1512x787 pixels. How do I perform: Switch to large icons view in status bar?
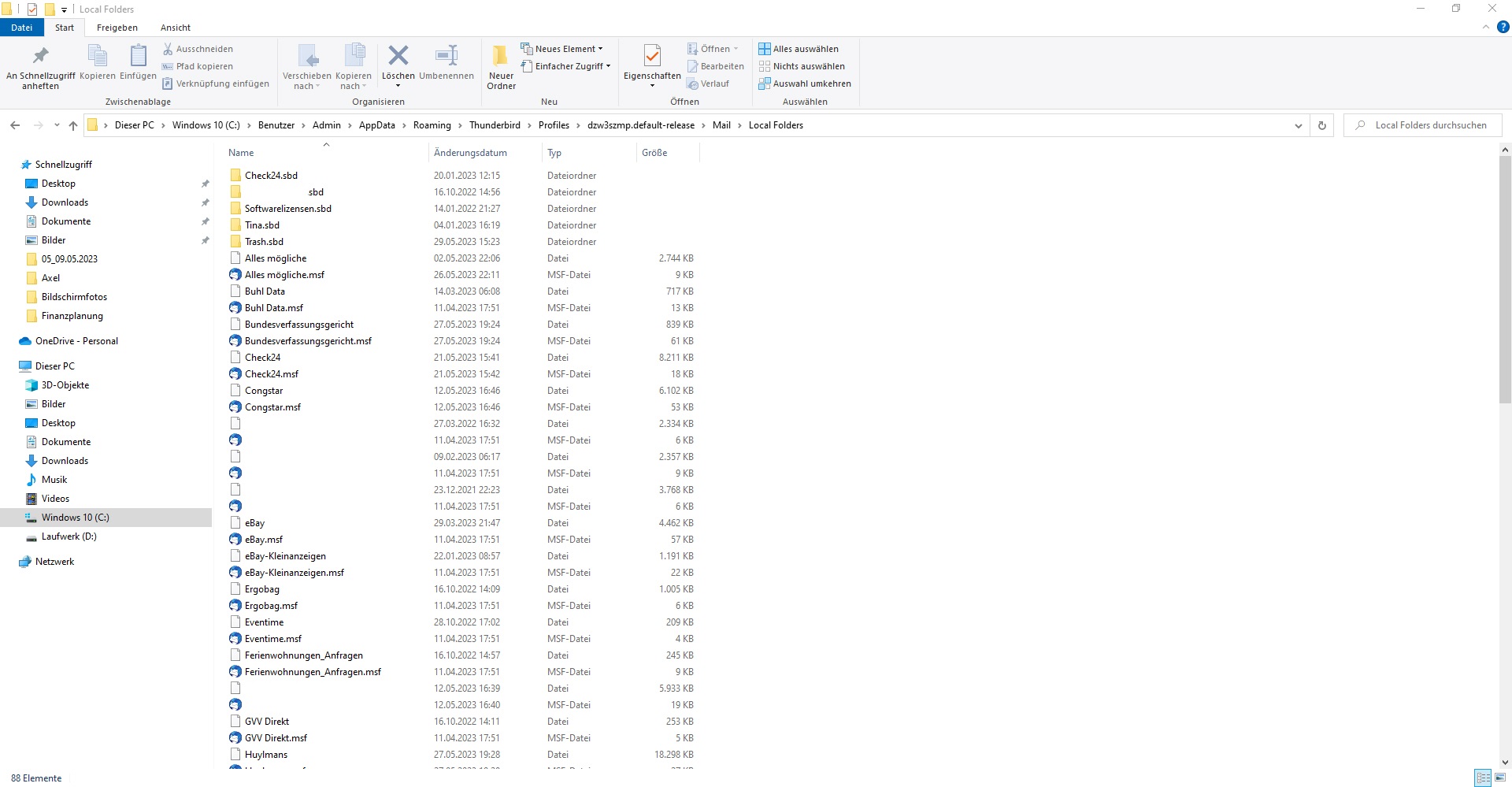1500,778
